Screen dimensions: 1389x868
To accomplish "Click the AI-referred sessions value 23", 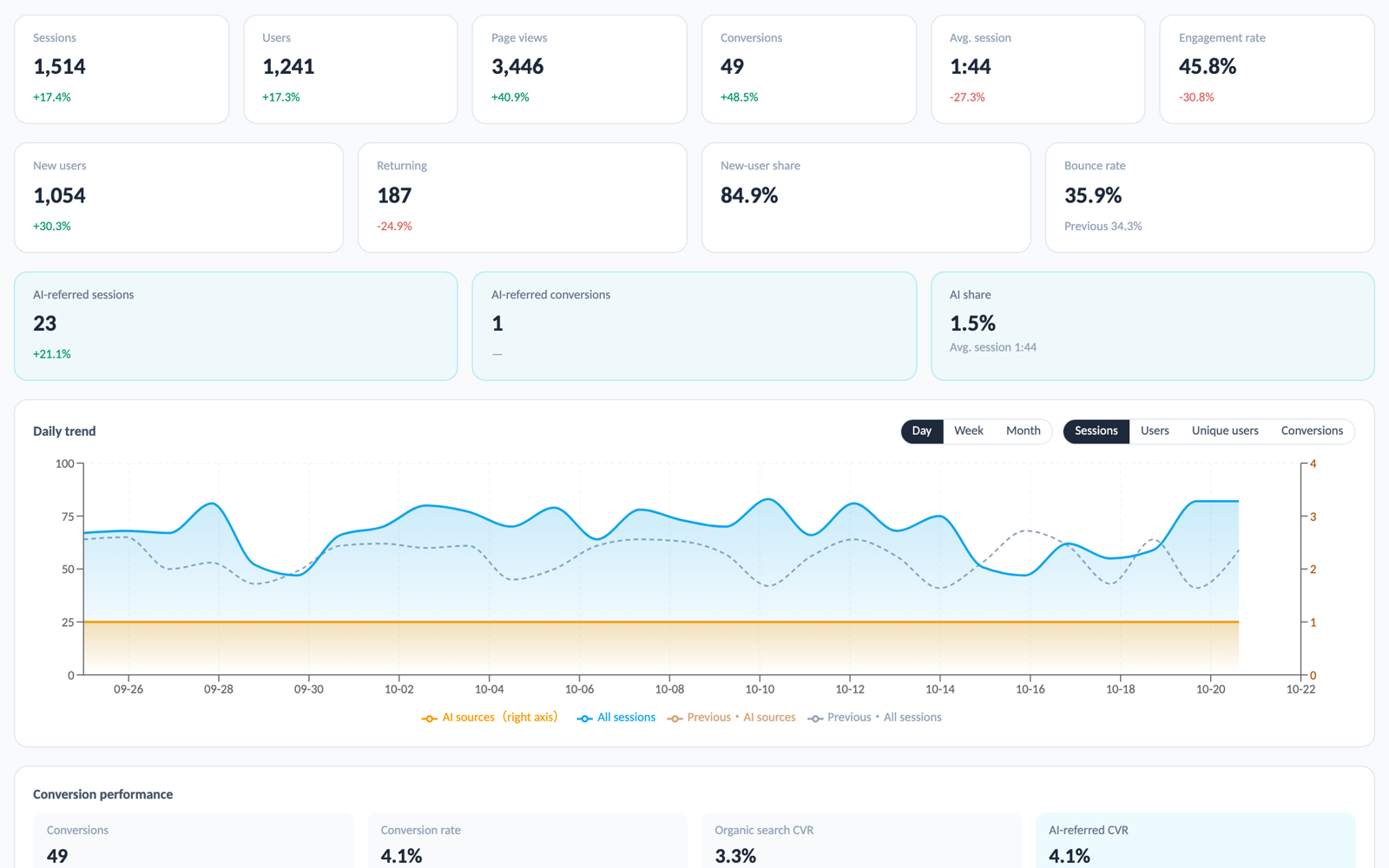I will [45, 324].
